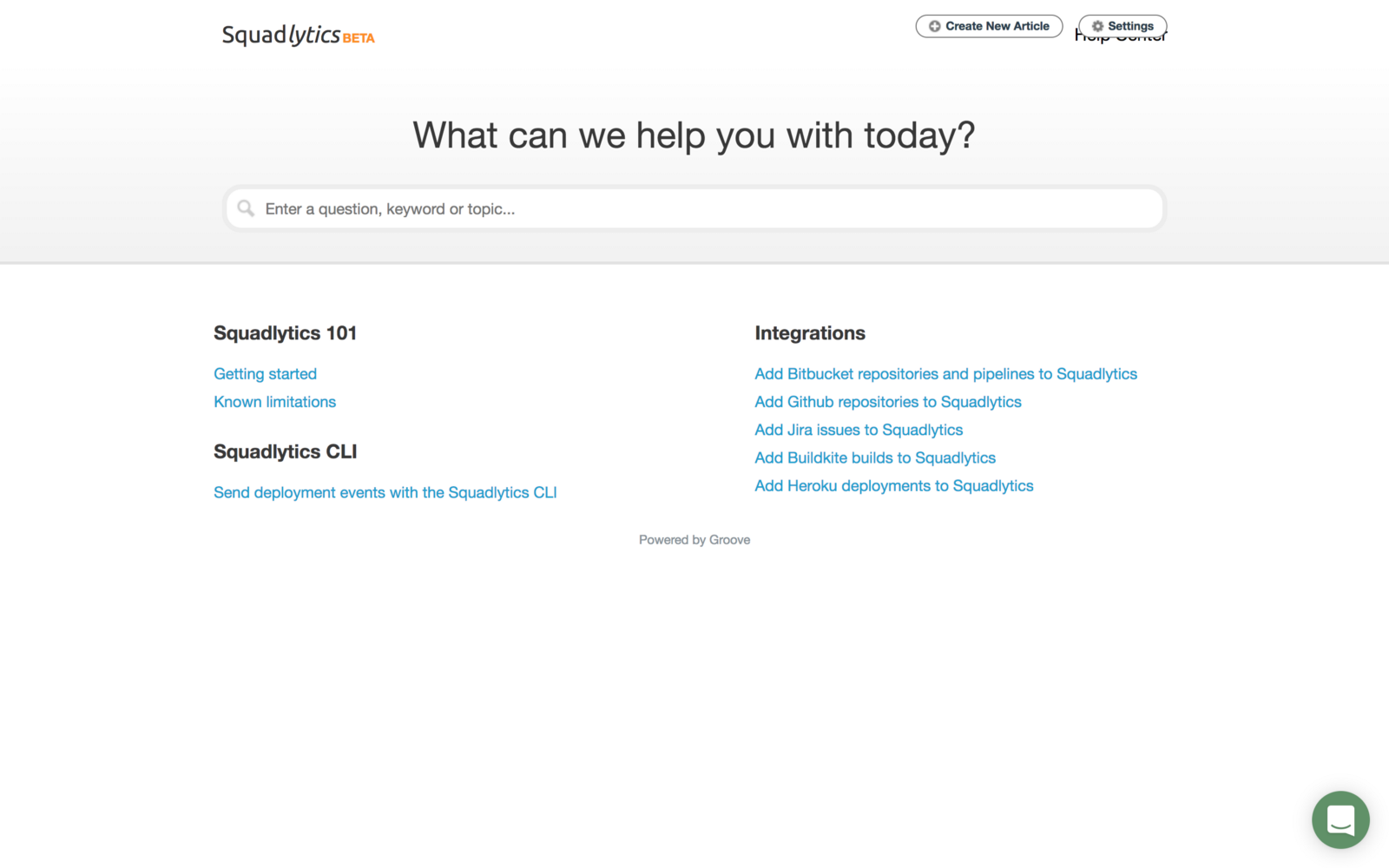Open the Known limitations article
Viewport: 1389px width, 868px height.
[x=274, y=402]
